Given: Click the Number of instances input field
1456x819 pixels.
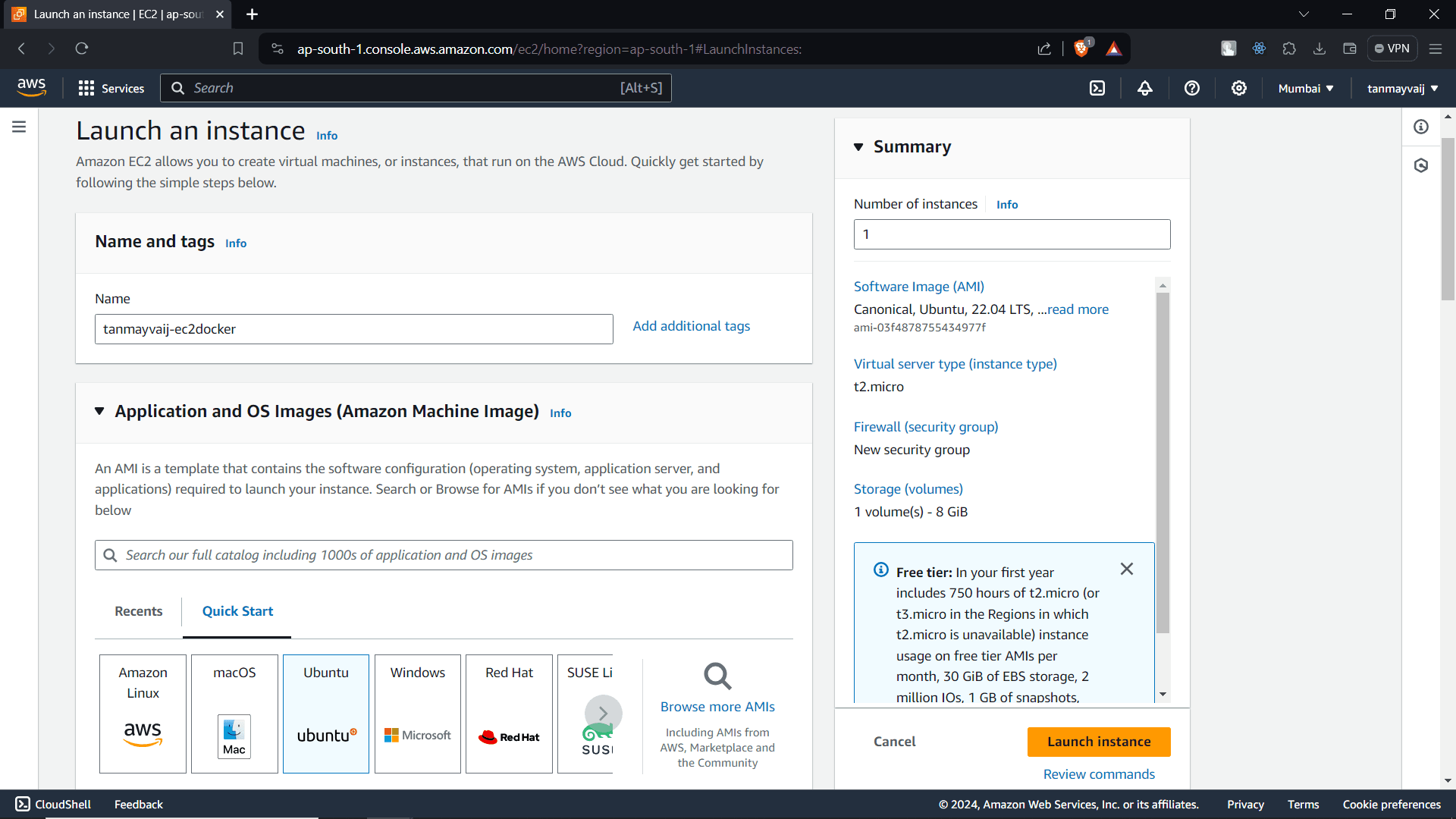Looking at the screenshot, I should 1012,234.
